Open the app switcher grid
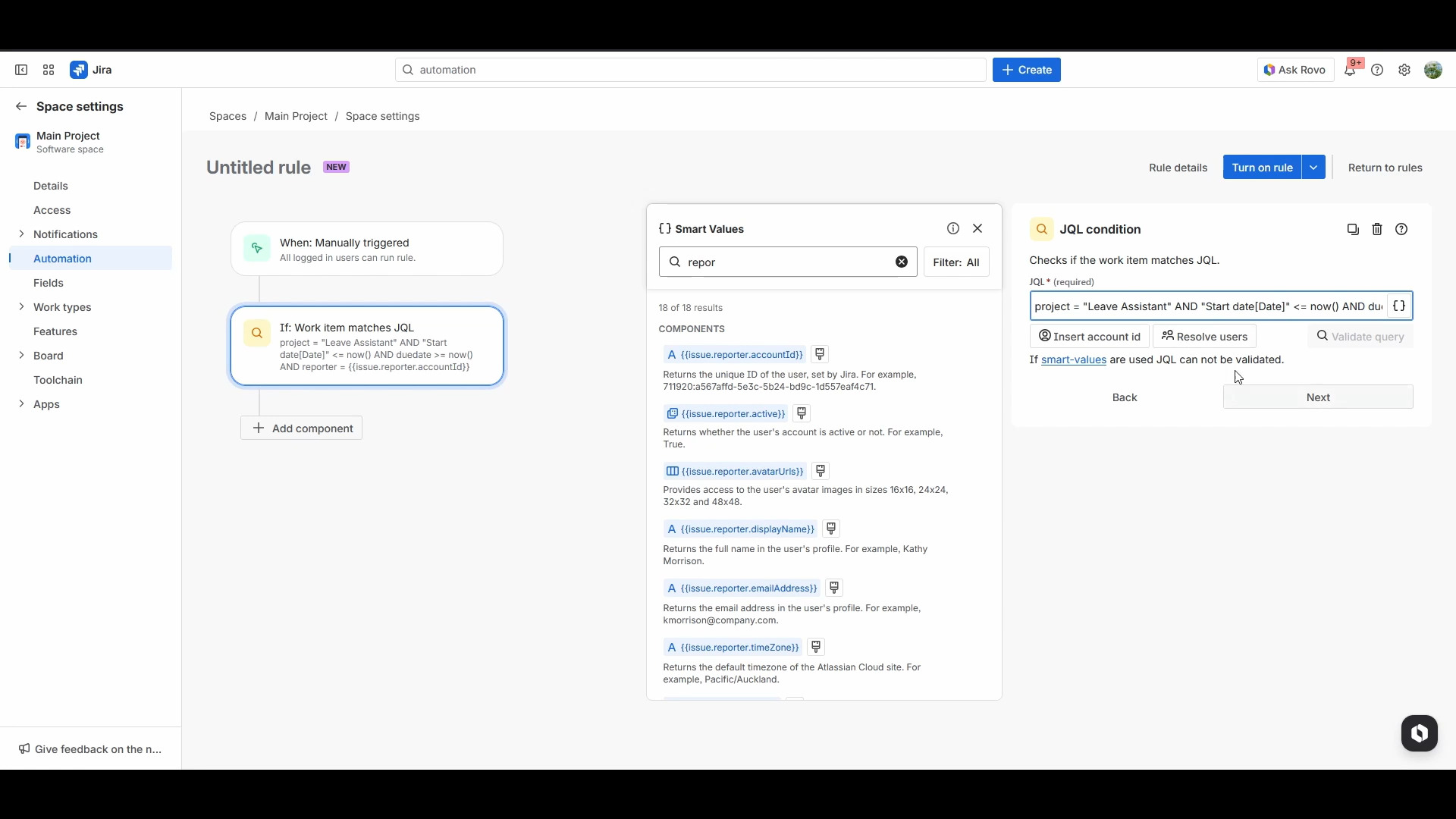The height and width of the screenshot is (819, 1456). coord(49,70)
